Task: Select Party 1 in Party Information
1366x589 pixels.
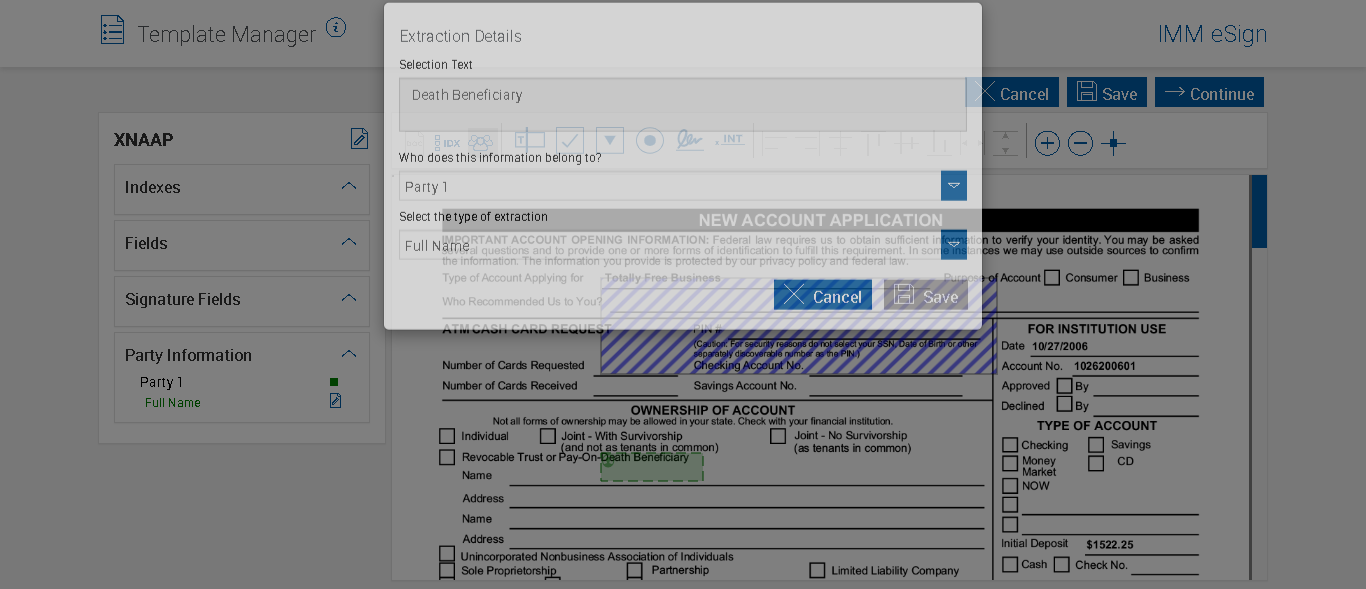Action: pyautogui.click(x=161, y=382)
